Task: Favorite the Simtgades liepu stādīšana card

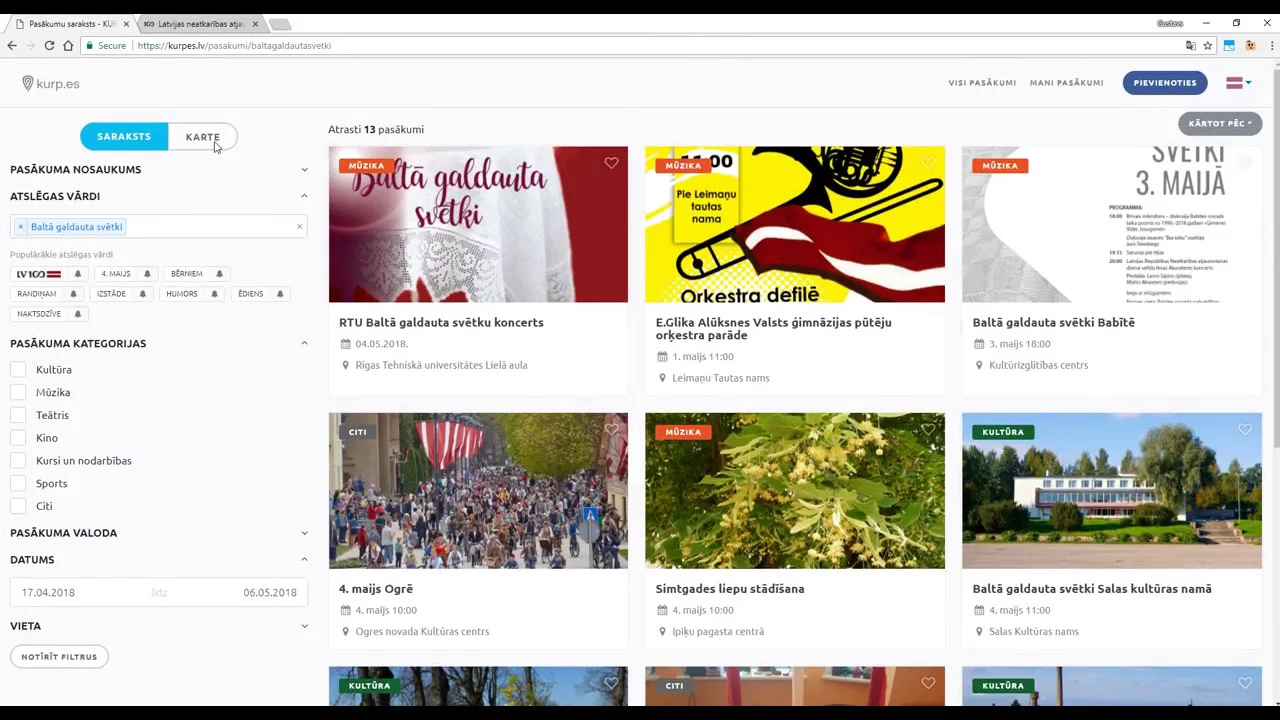Action: pyautogui.click(x=928, y=430)
